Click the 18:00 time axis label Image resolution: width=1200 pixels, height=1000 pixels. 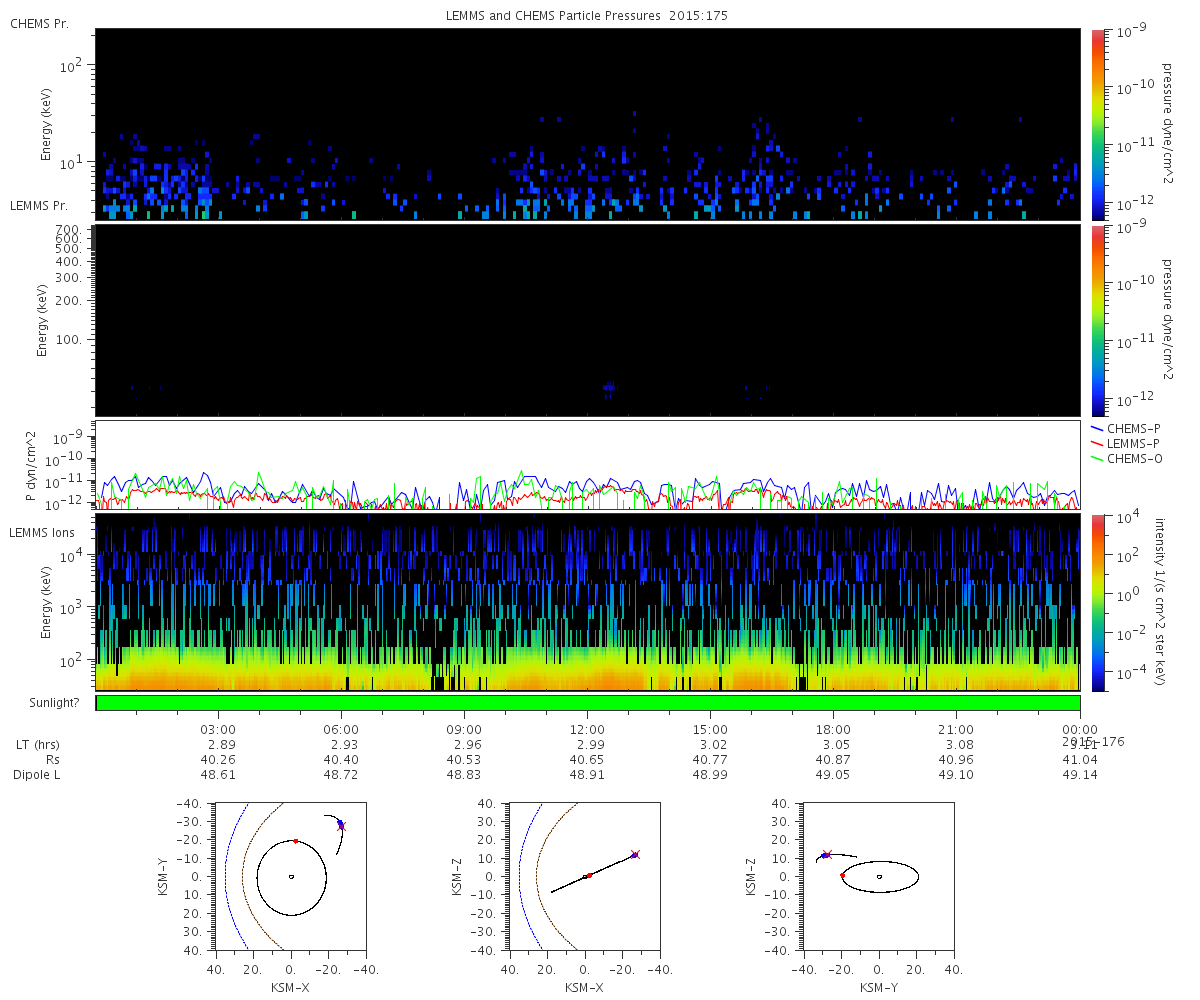(x=833, y=730)
